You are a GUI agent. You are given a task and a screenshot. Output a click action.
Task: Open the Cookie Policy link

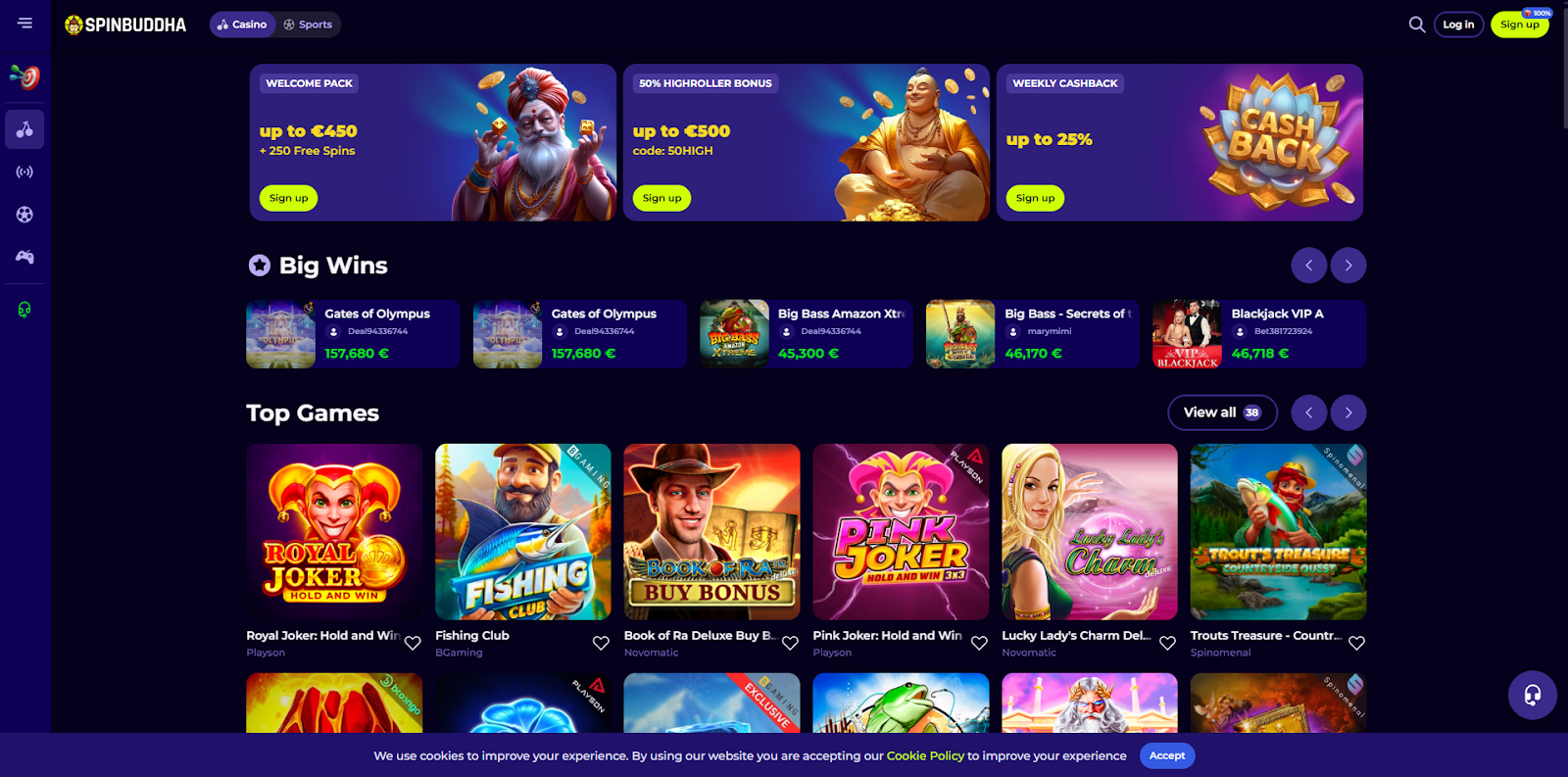[925, 755]
